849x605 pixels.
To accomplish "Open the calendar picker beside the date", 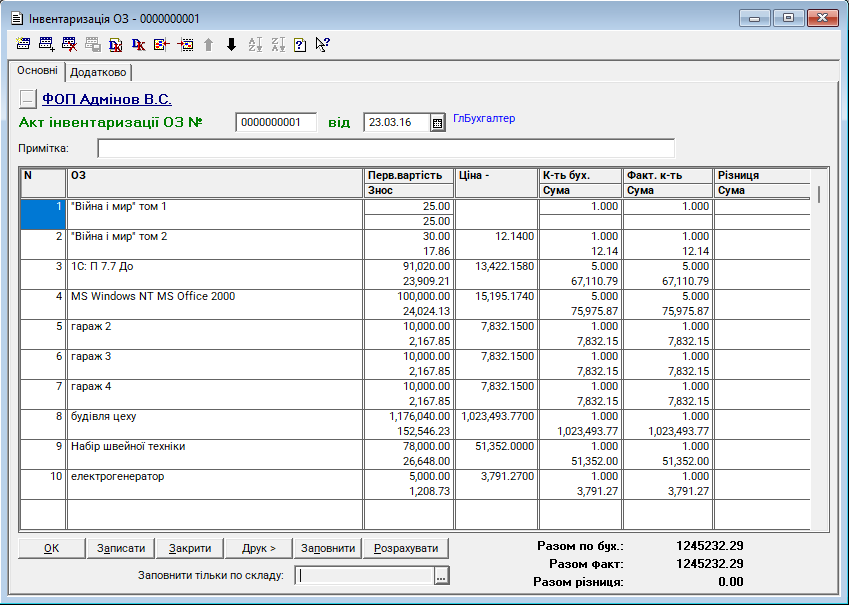I will pyautogui.click(x=437, y=123).
